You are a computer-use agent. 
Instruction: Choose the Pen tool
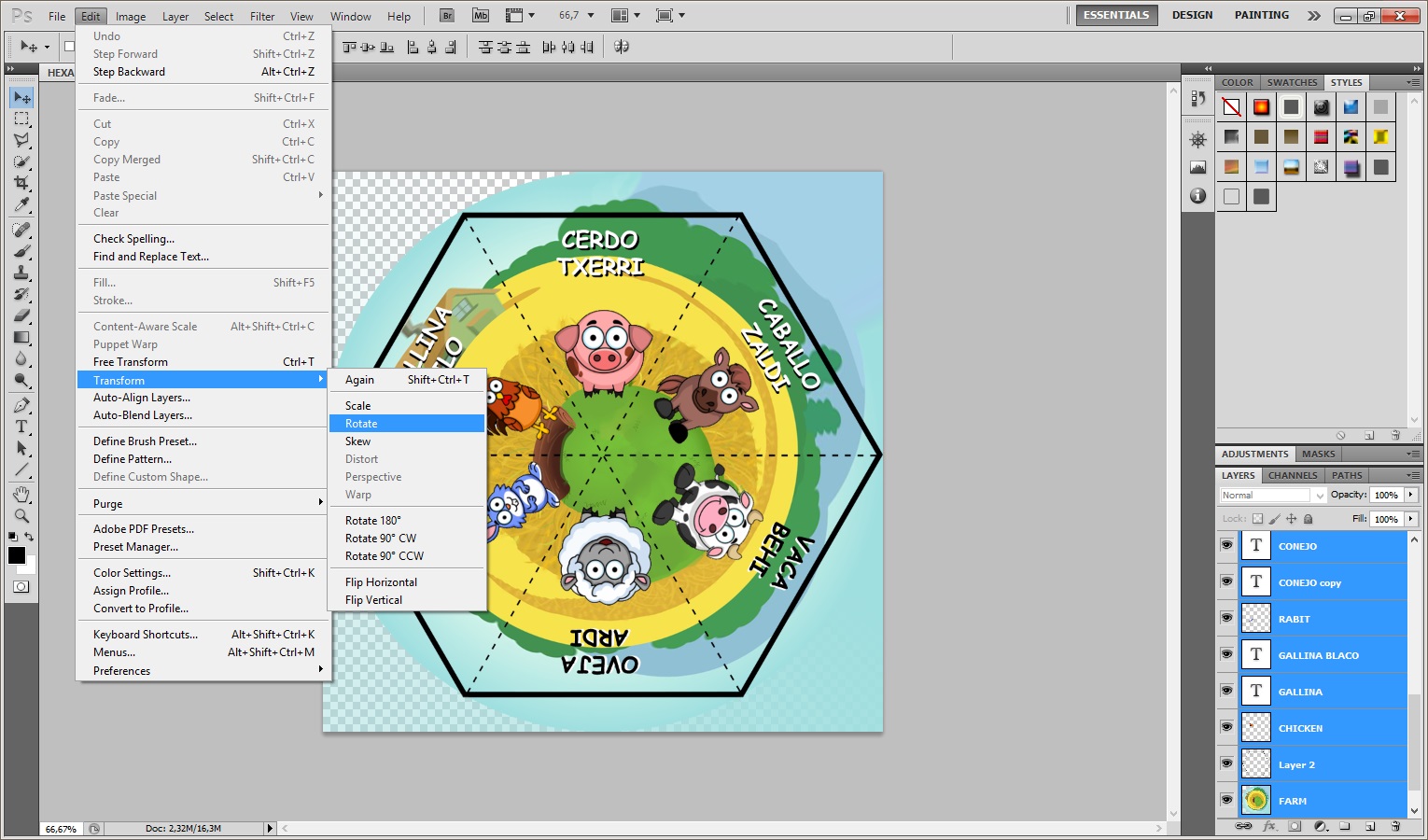click(21, 405)
